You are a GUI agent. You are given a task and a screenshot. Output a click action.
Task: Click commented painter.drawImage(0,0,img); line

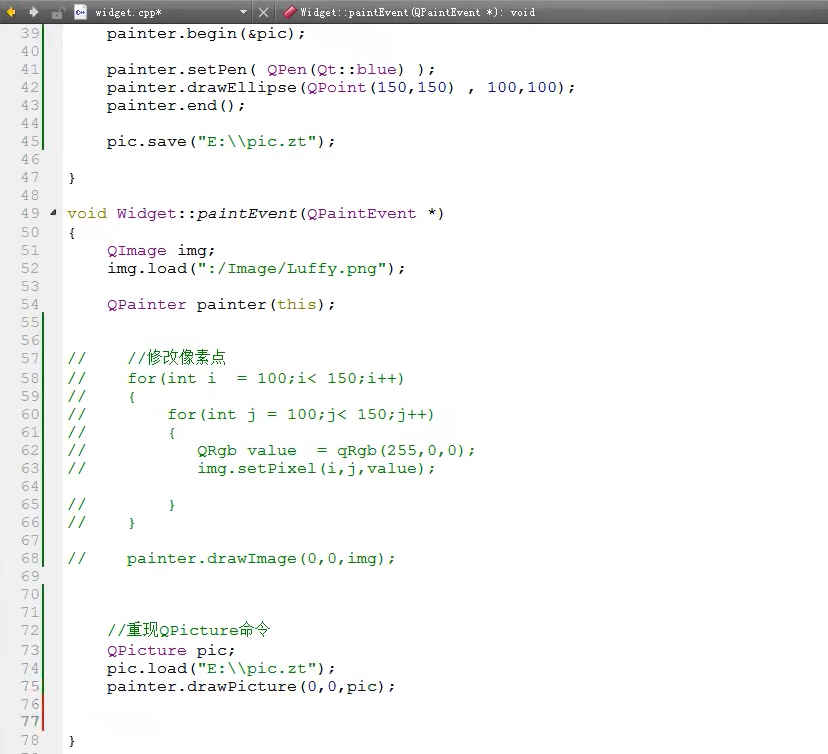point(260,559)
